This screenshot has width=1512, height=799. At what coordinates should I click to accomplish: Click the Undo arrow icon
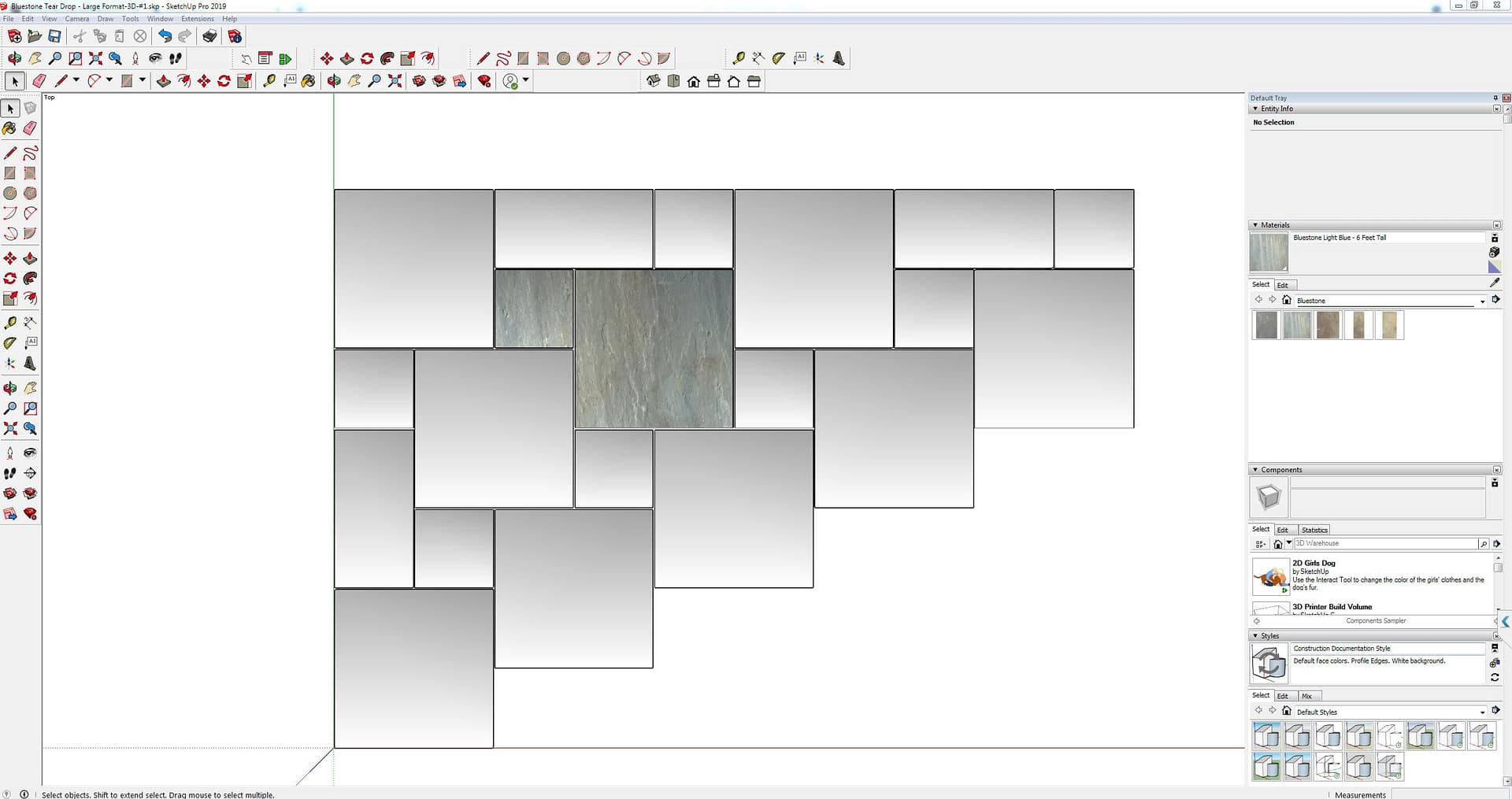click(165, 36)
